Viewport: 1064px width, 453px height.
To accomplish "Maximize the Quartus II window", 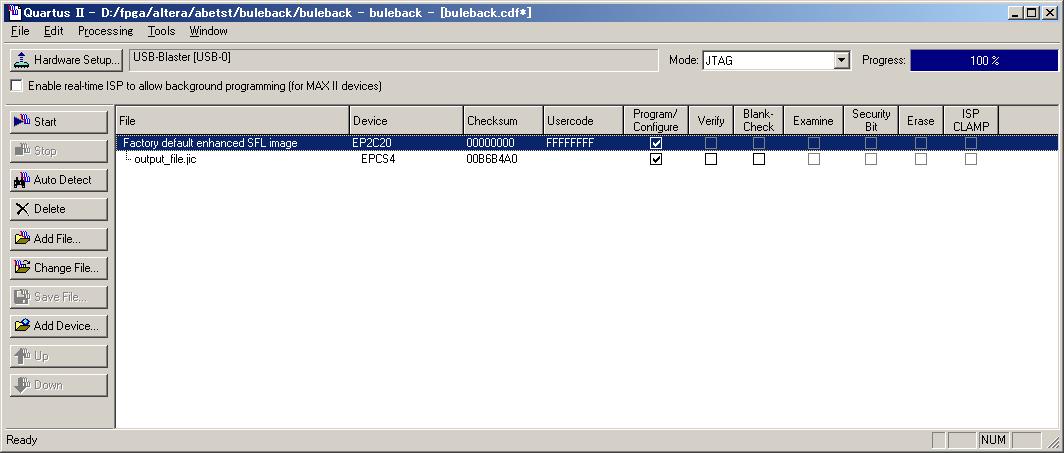I will pyautogui.click(x=1031, y=12).
